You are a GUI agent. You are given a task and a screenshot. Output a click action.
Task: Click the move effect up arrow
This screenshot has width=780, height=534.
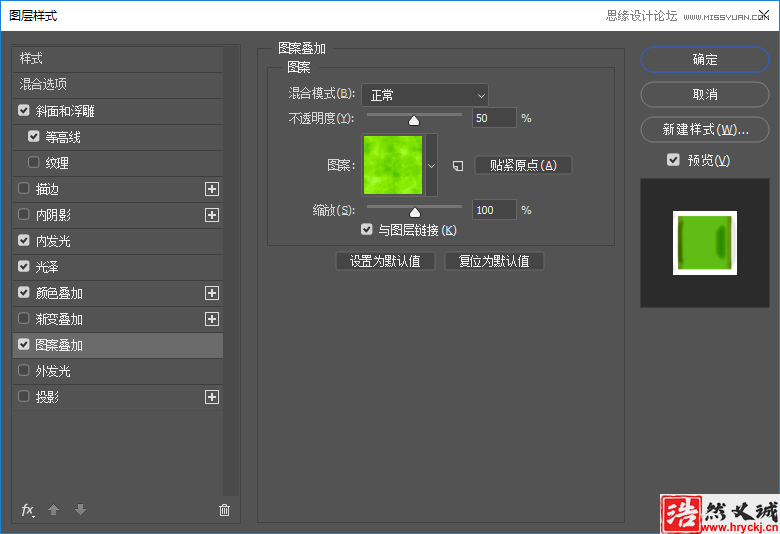coord(54,510)
